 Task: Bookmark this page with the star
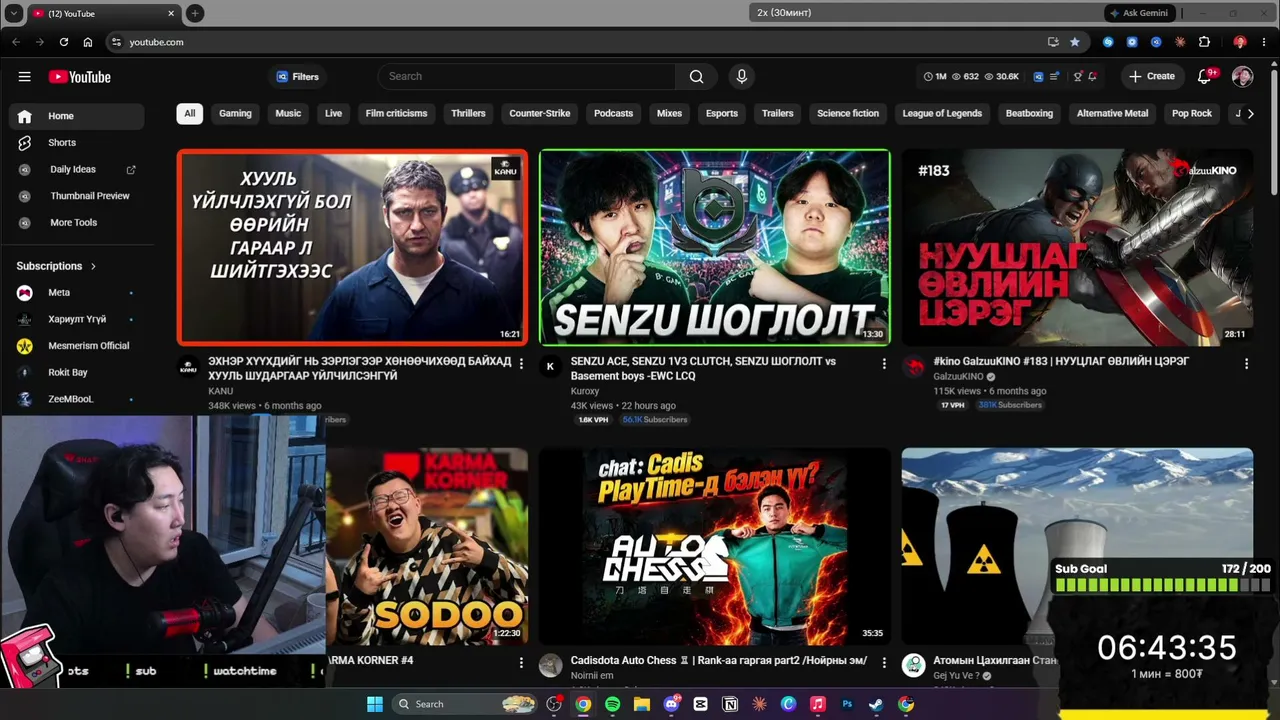click(x=1075, y=42)
